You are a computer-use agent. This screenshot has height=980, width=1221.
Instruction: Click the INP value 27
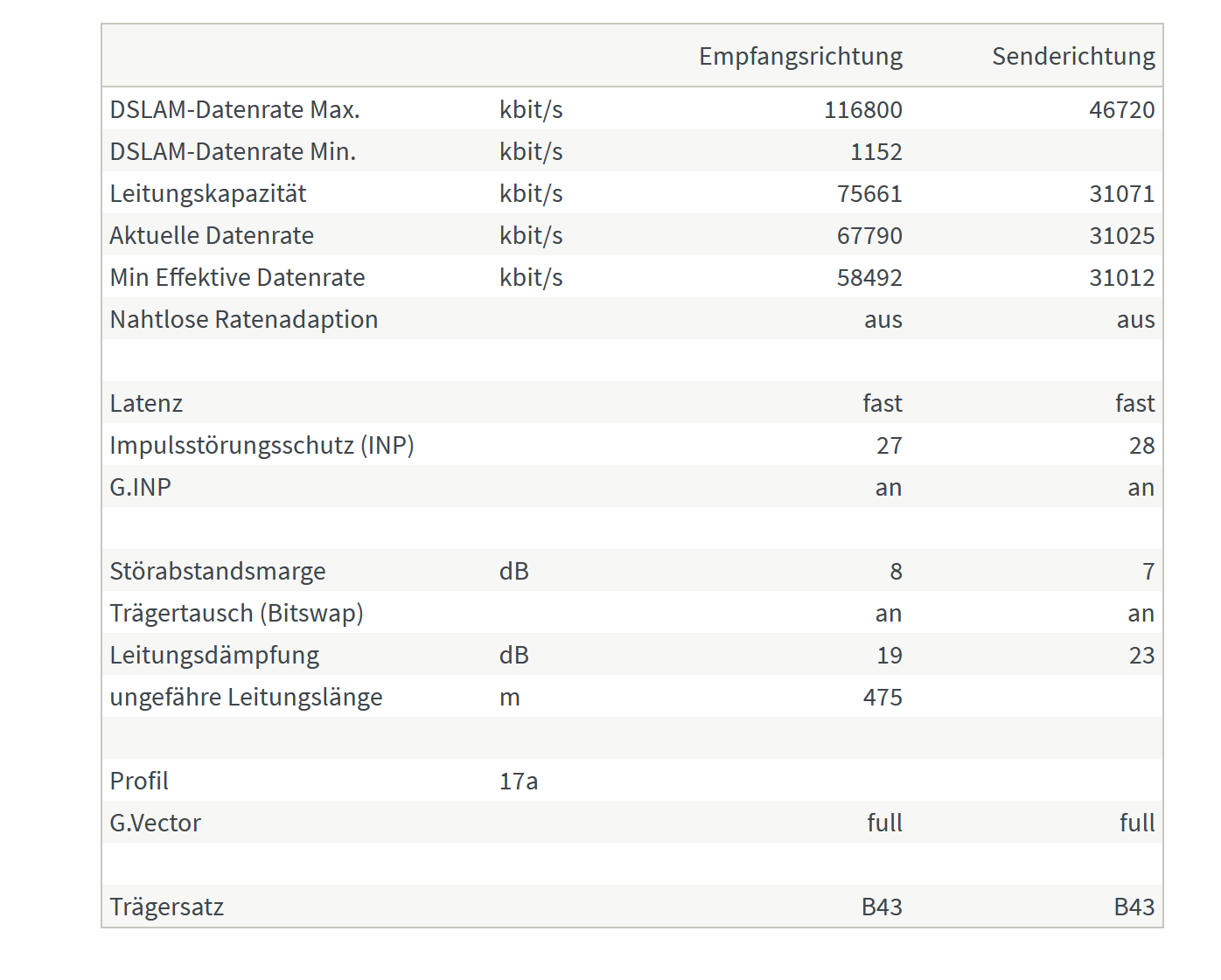(x=889, y=445)
